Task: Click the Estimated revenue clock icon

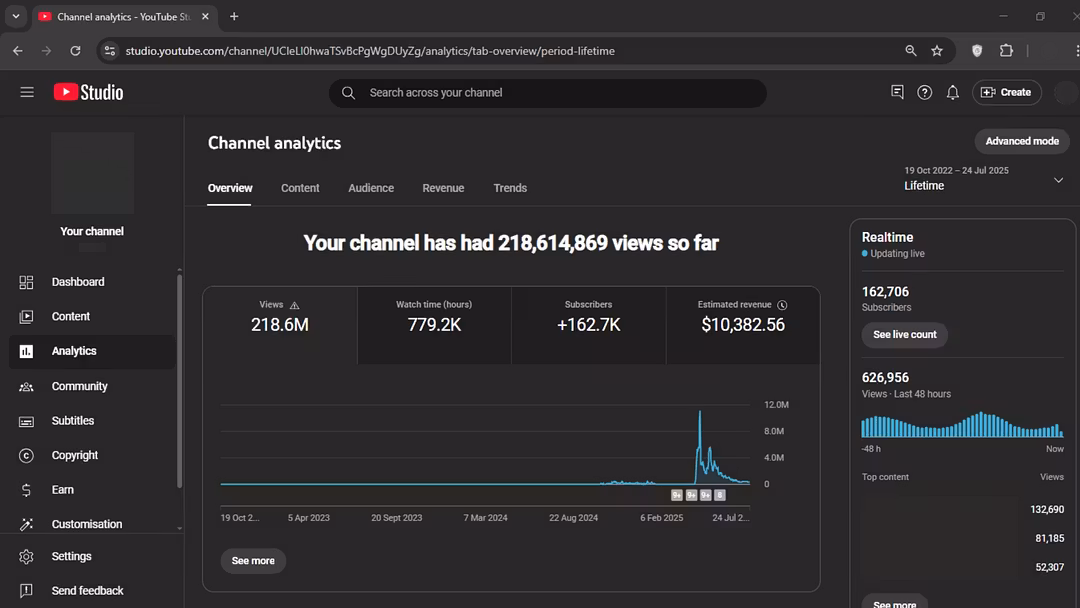Action: (782, 305)
